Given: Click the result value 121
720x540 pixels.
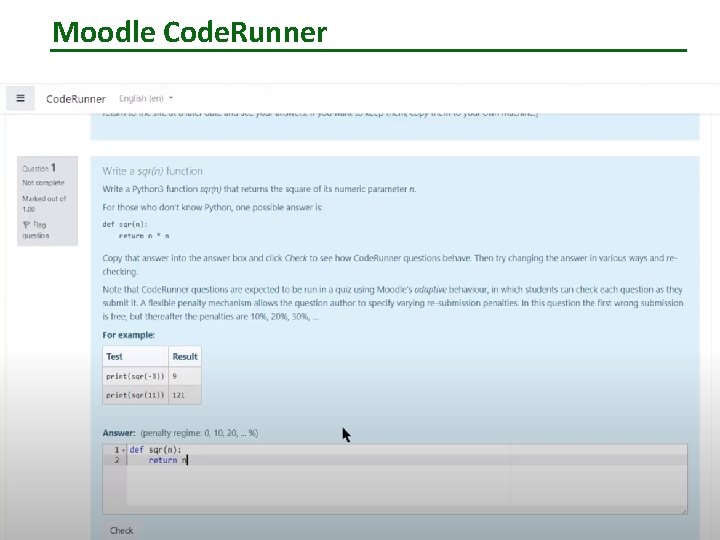Looking at the screenshot, I should [179, 395].
